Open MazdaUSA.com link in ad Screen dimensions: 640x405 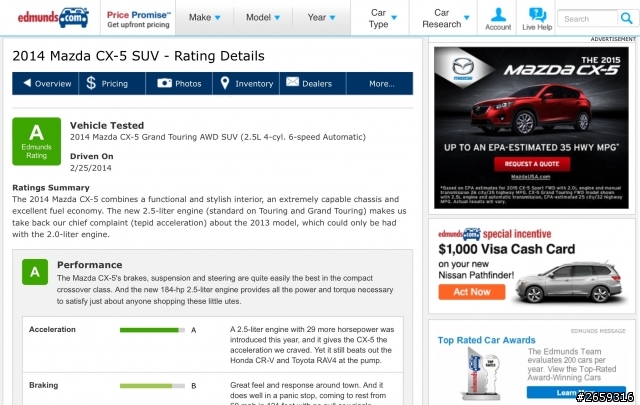click(x=531, y=177)
